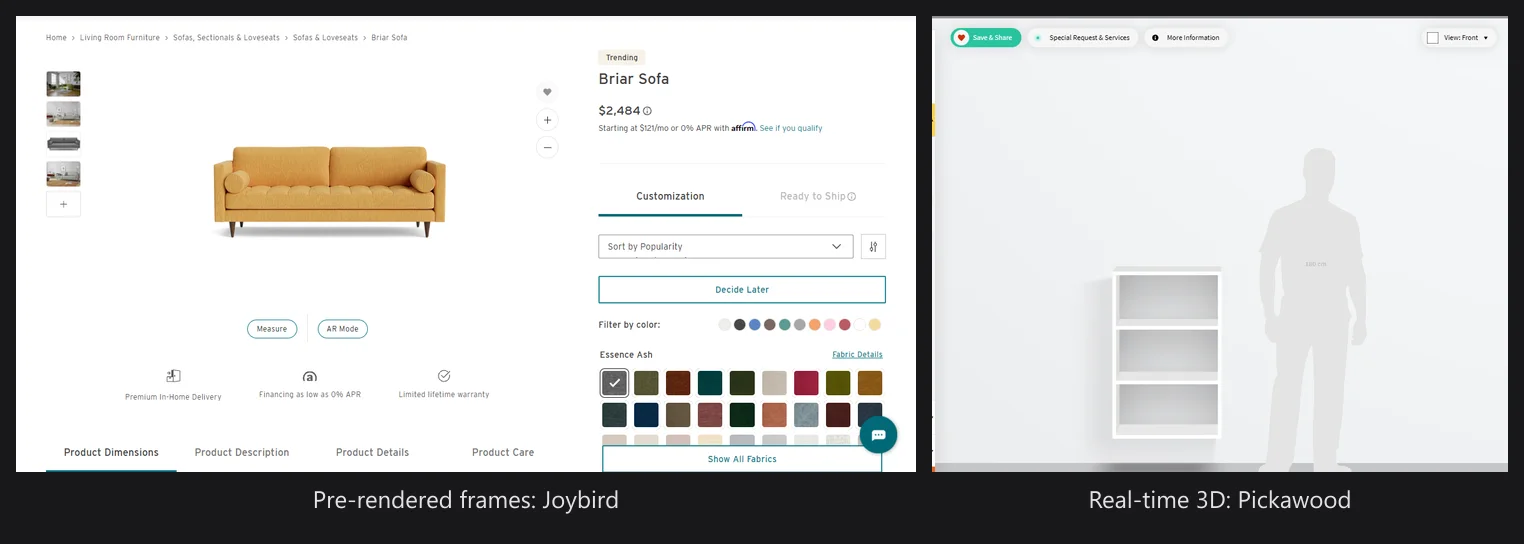Switch to the Ready to Ship tab
The image size is (1524, 544).
[x=818, y=196]
